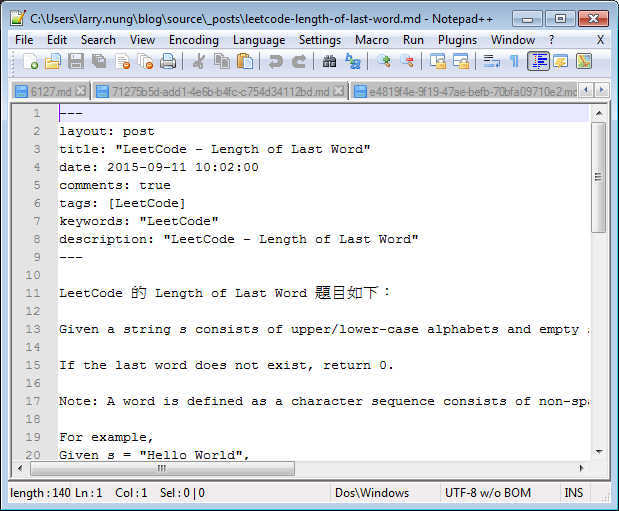Open the Window menu
Screen dimensions: 619x511
click(512, 40)
